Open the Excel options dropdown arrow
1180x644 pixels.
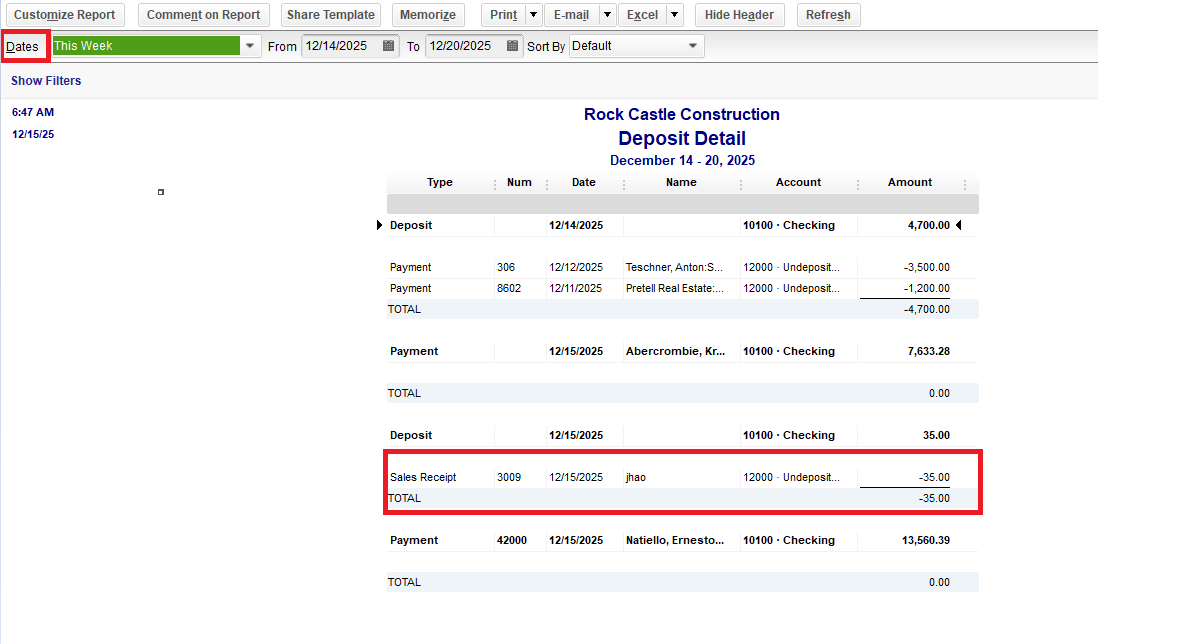point(674,15)
